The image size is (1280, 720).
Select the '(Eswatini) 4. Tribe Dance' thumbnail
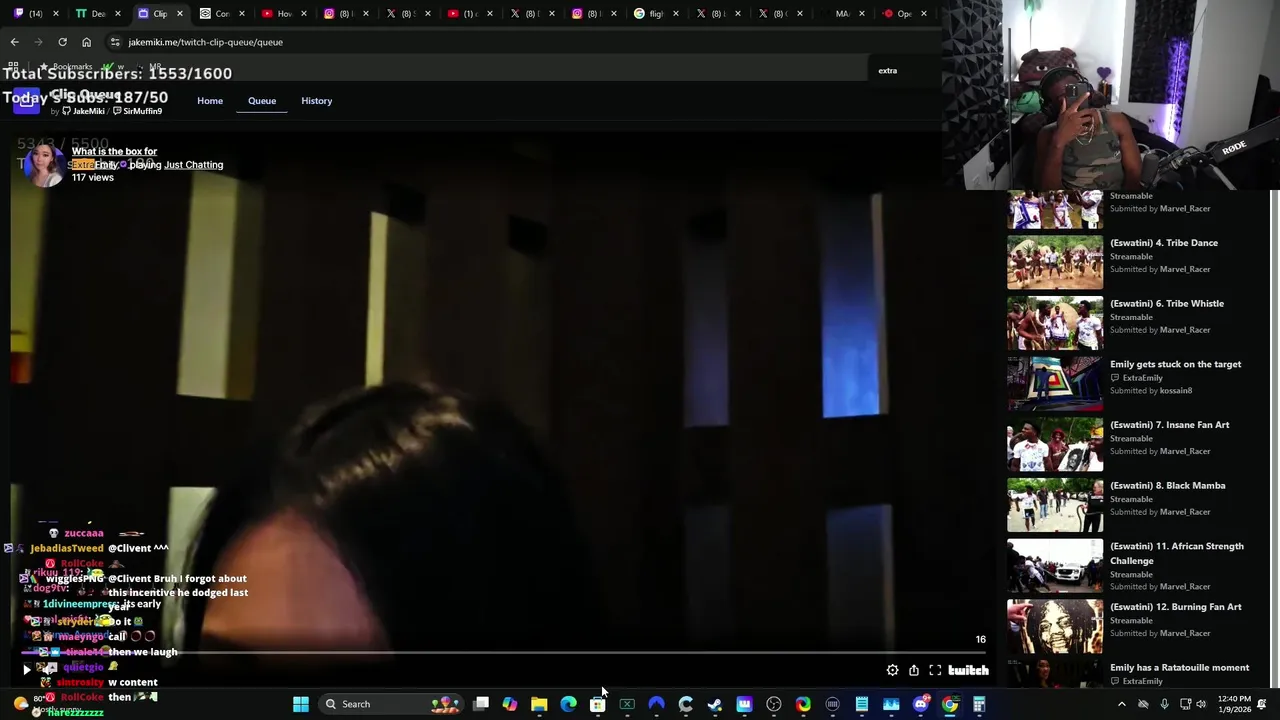click(1055, 262)
